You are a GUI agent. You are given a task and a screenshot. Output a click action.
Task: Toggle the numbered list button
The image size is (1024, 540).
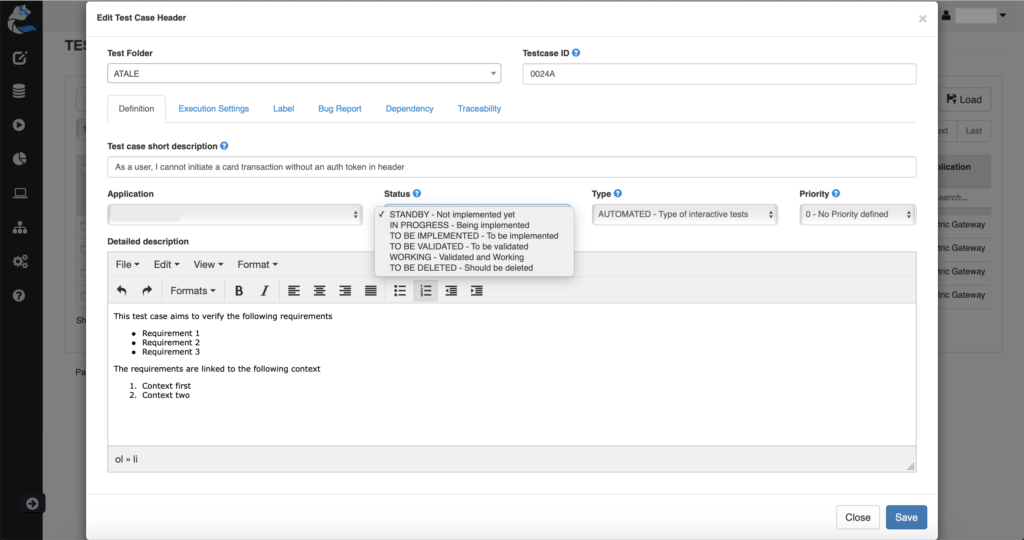point(425,291)
